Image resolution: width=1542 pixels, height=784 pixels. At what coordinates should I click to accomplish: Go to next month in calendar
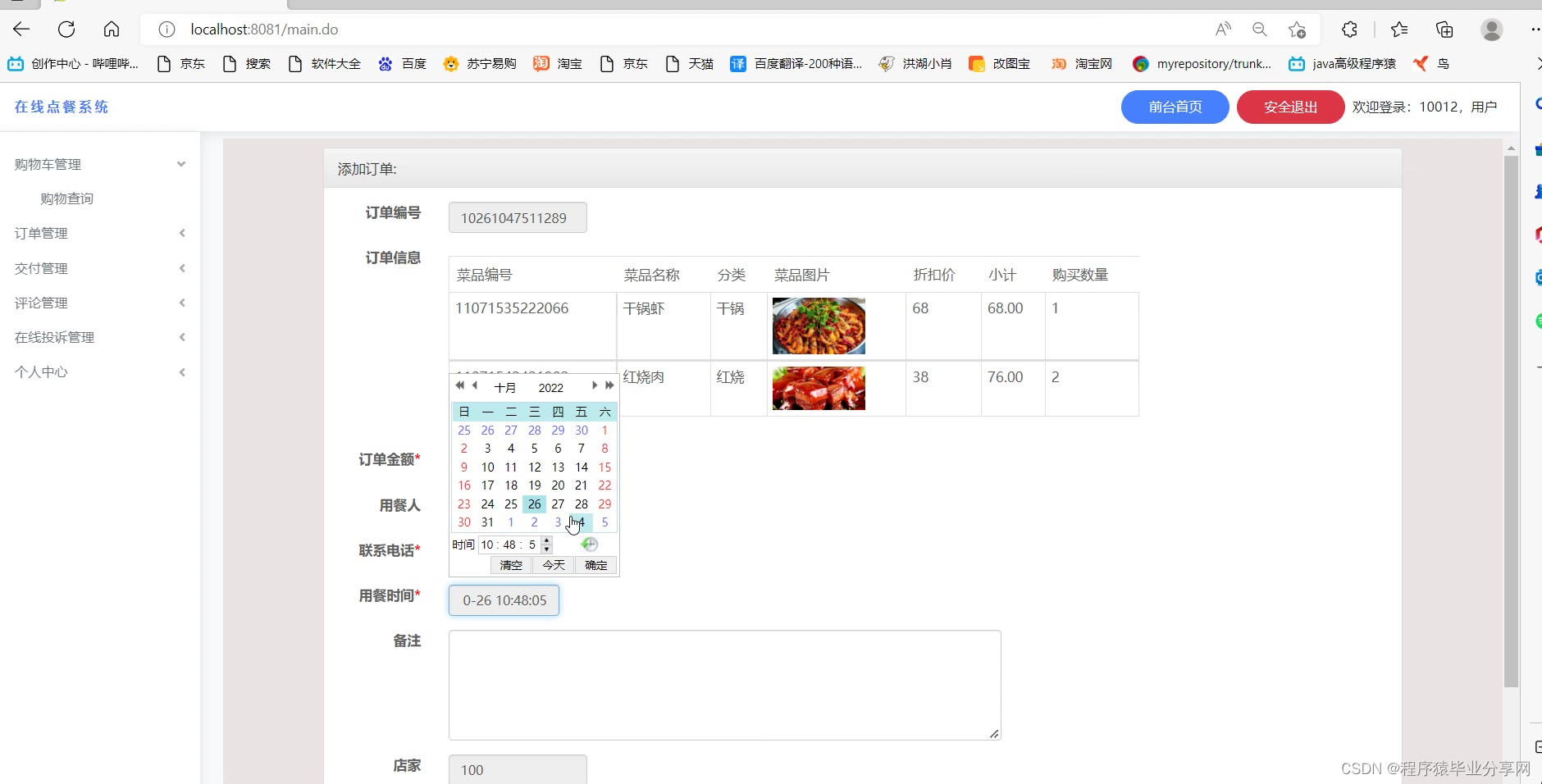pos(595,385)
